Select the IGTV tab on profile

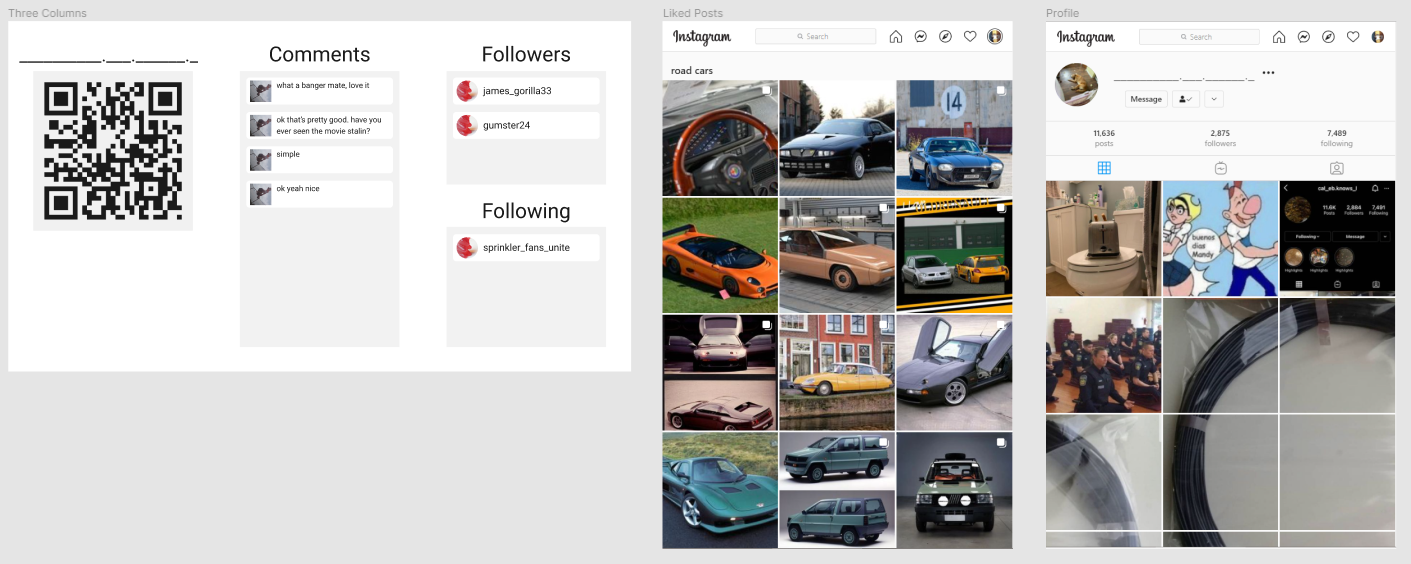1220,168
